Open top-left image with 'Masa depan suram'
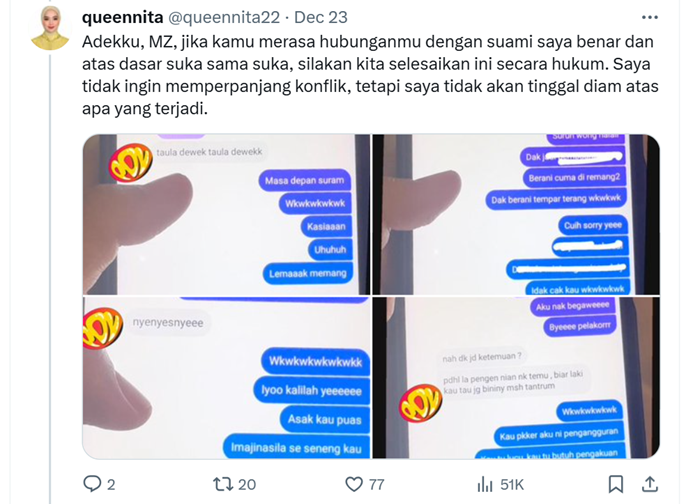 click(226, 214)
